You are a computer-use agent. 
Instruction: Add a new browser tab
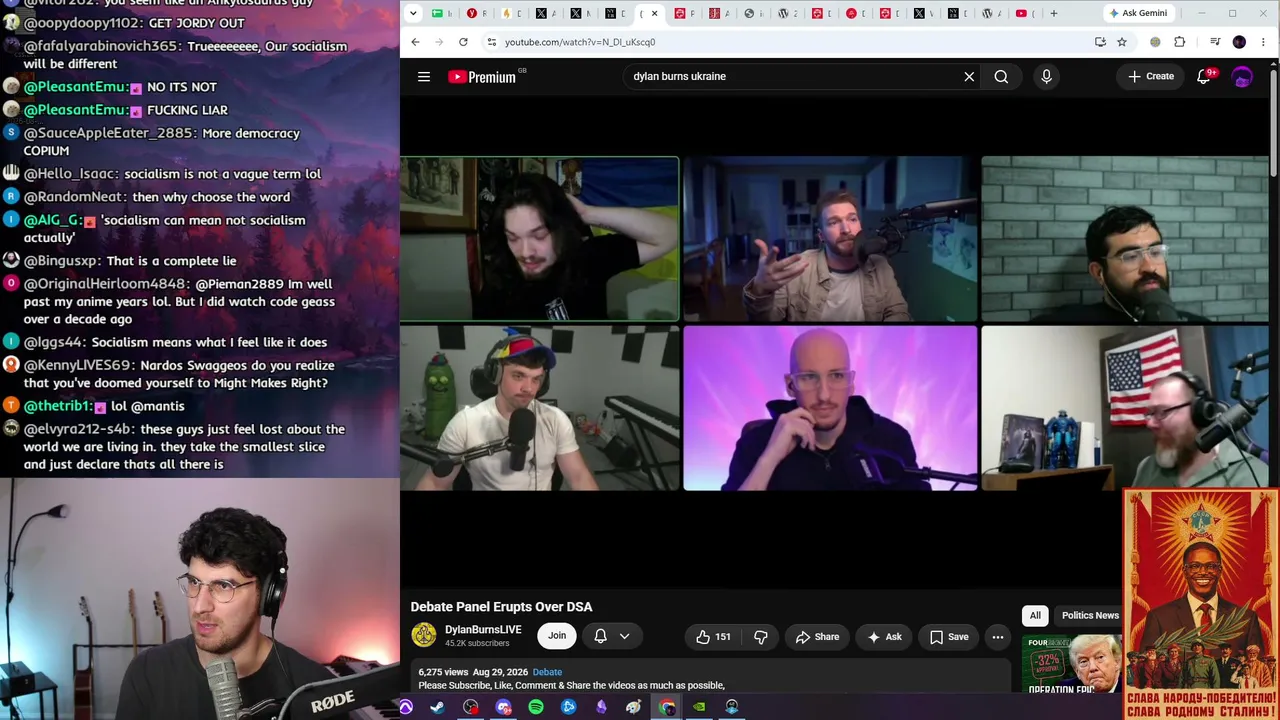(x=1053, y=13)
